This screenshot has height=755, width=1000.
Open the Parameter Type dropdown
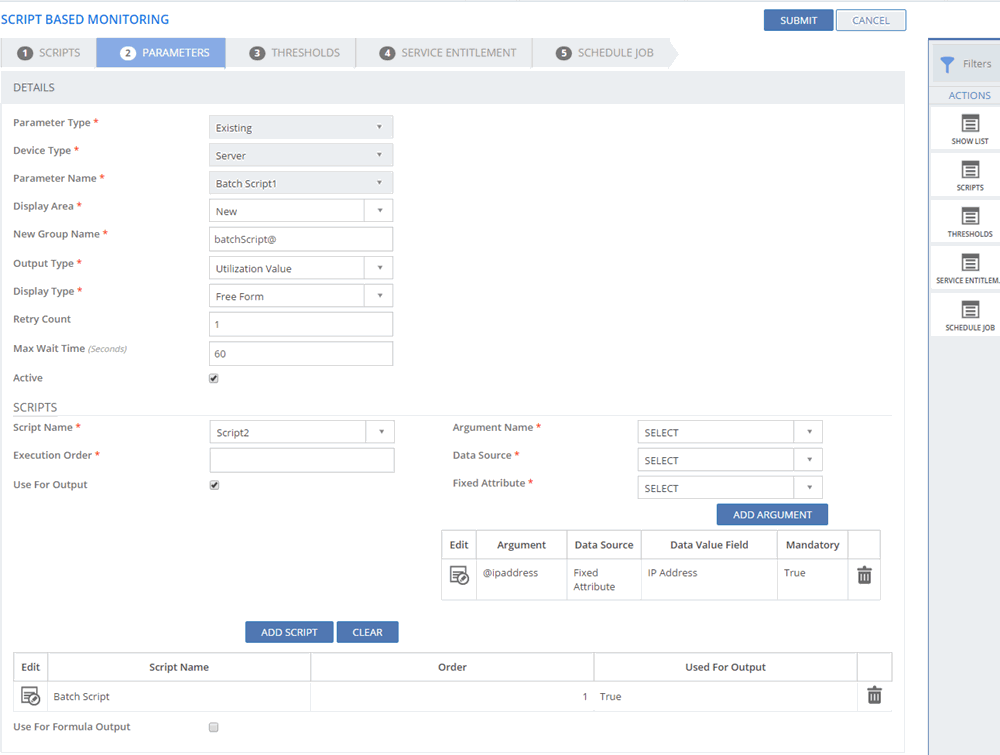click(301, 127)
